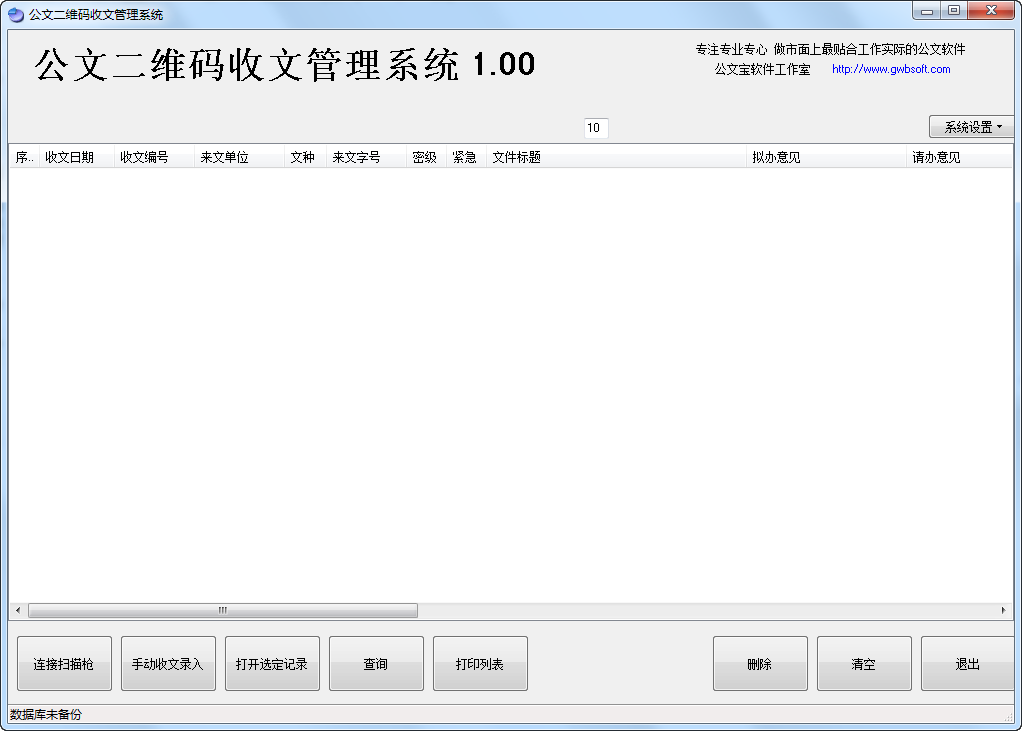Click the input field showing 10
Viewport: 1022px width, 731px height.
pos(596,128)
